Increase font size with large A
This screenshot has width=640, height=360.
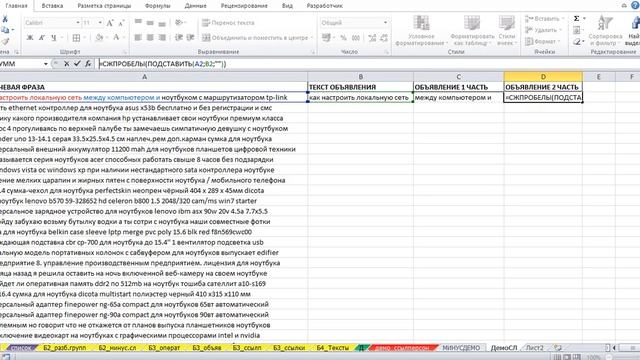pyautogui.click(x=110, y=23)
